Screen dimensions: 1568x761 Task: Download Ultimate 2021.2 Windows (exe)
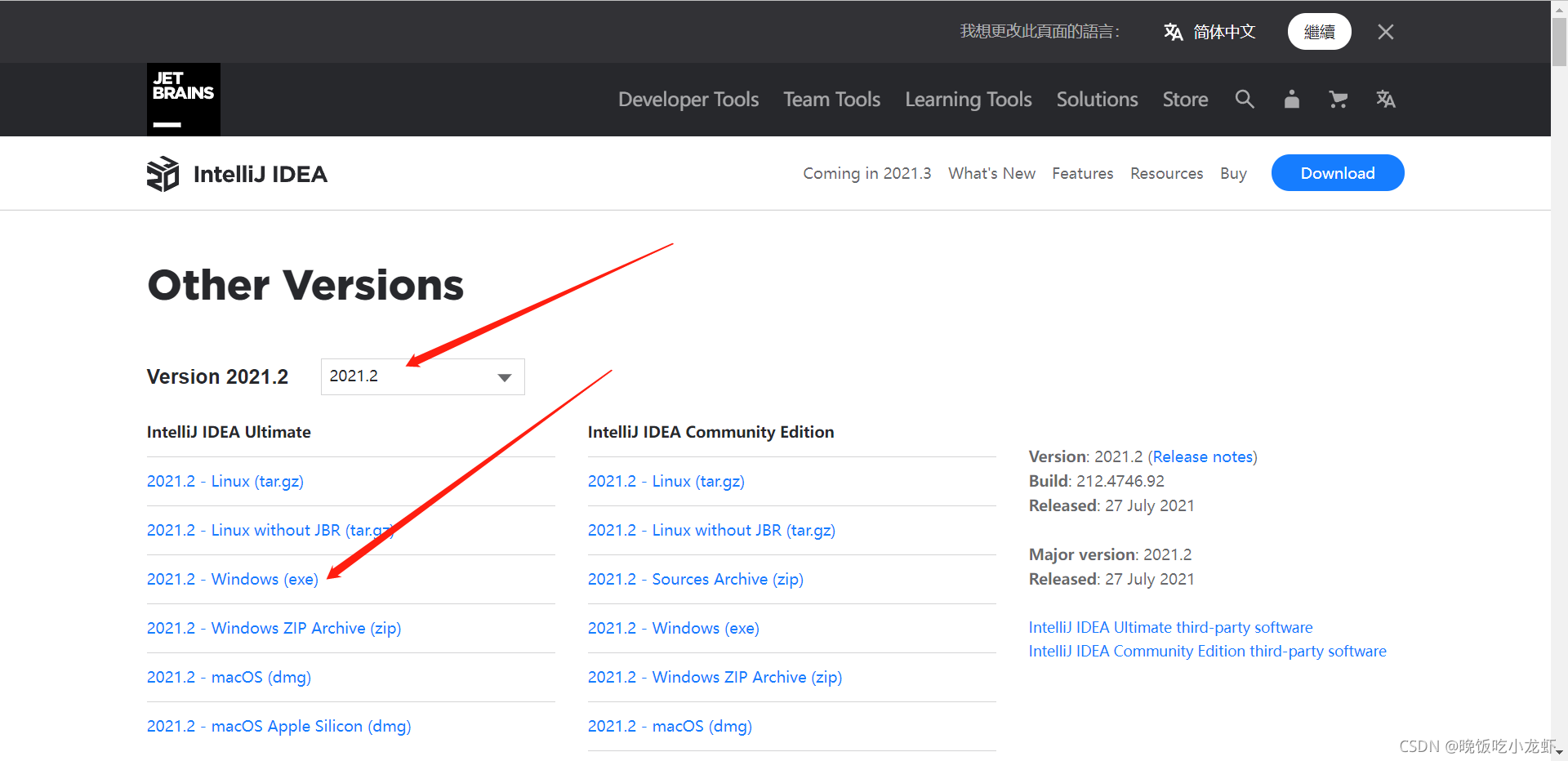[x=233, y=579]
